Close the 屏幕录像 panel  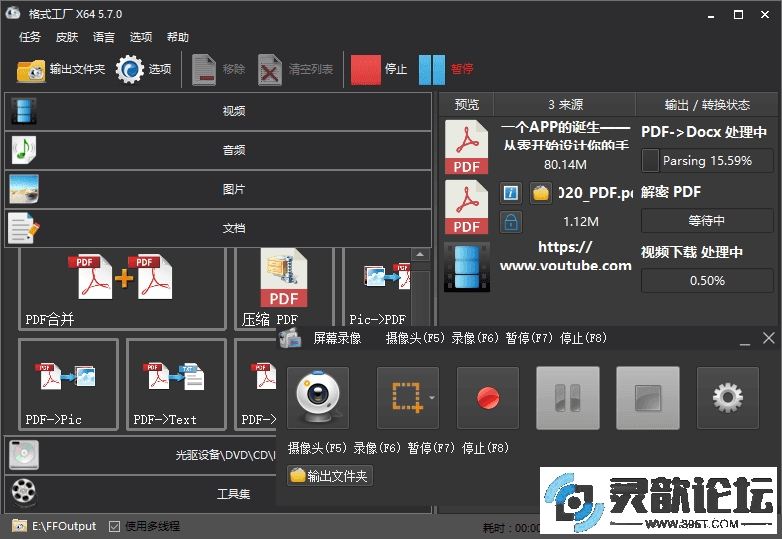(x=769, y=338)
